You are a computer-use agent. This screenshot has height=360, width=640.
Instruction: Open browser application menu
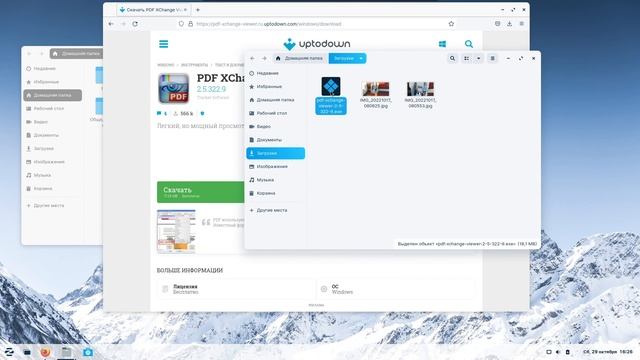522,24
